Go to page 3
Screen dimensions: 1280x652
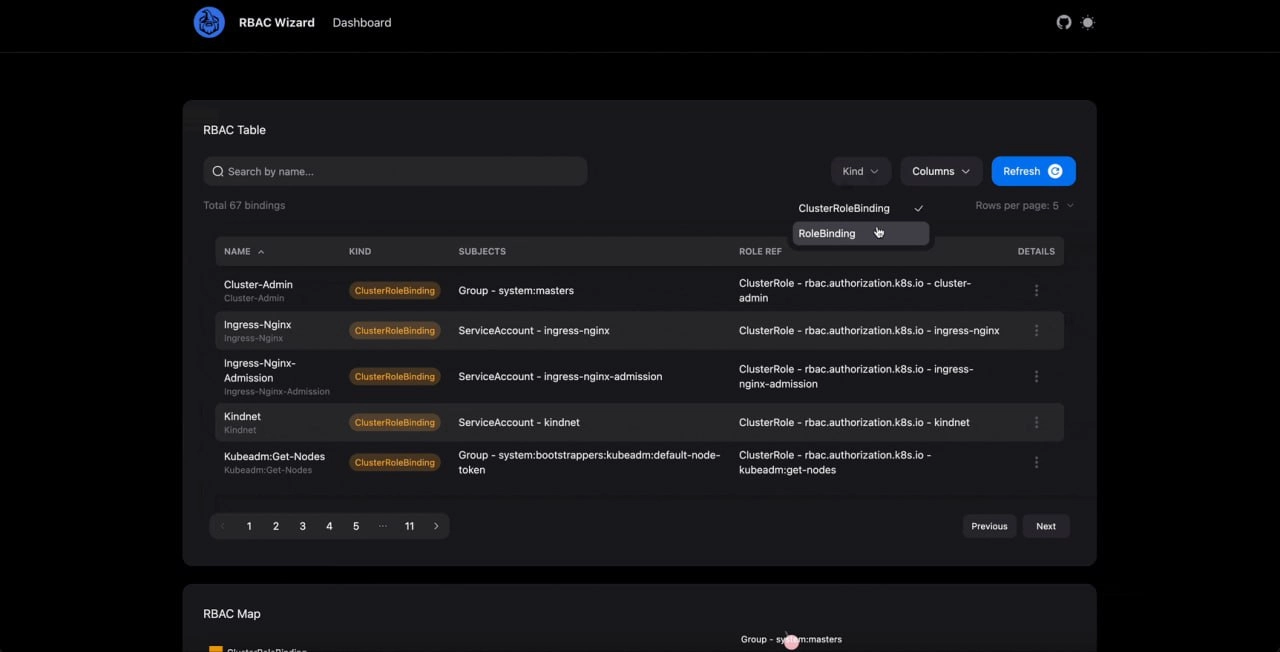tap(303, 526)
